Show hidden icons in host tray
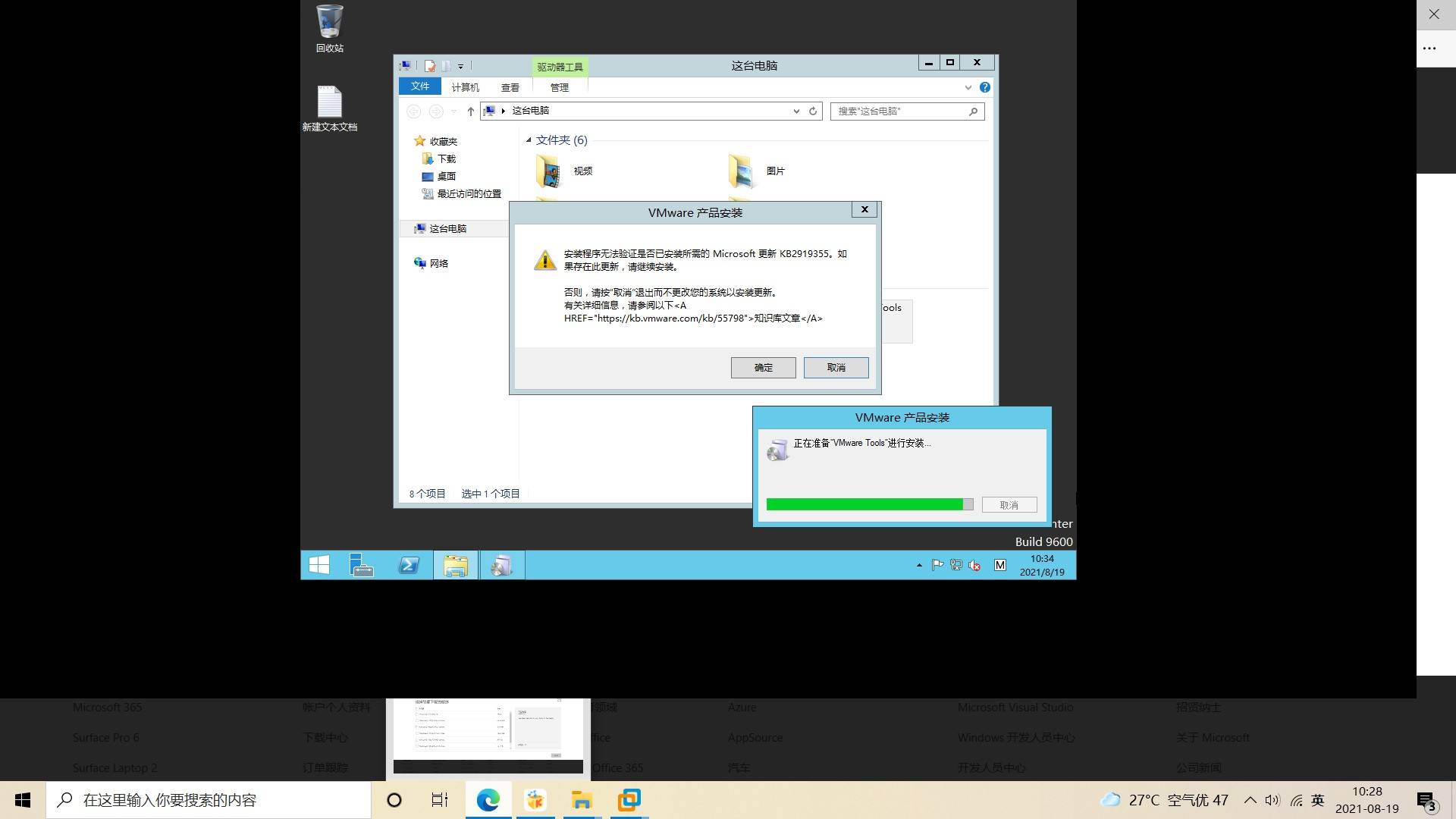The image size is (1456, 819). [1250, 800]
